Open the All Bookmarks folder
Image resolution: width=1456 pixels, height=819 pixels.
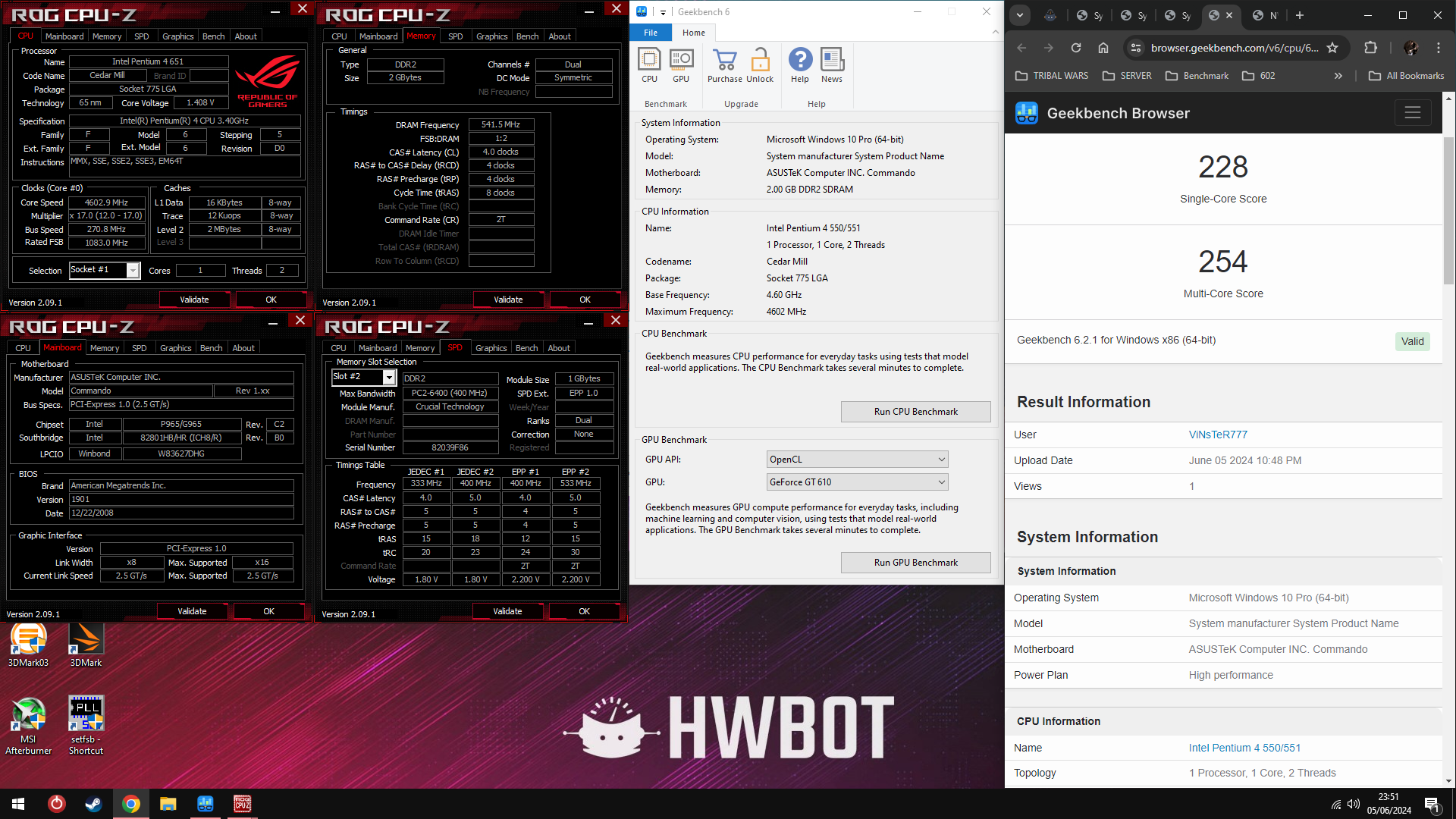pyautogui.click(x=1407, y=76)
